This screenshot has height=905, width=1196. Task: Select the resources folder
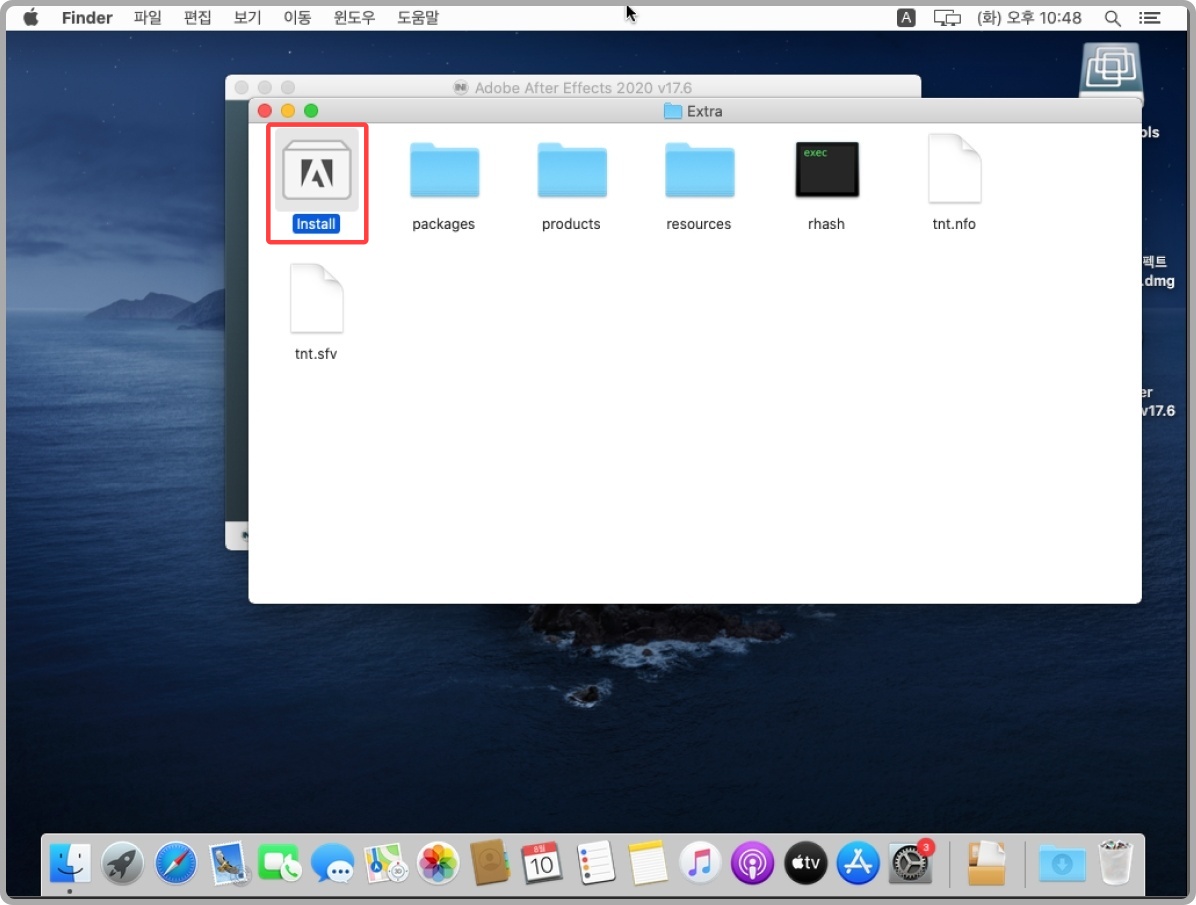tap(699, 170)
